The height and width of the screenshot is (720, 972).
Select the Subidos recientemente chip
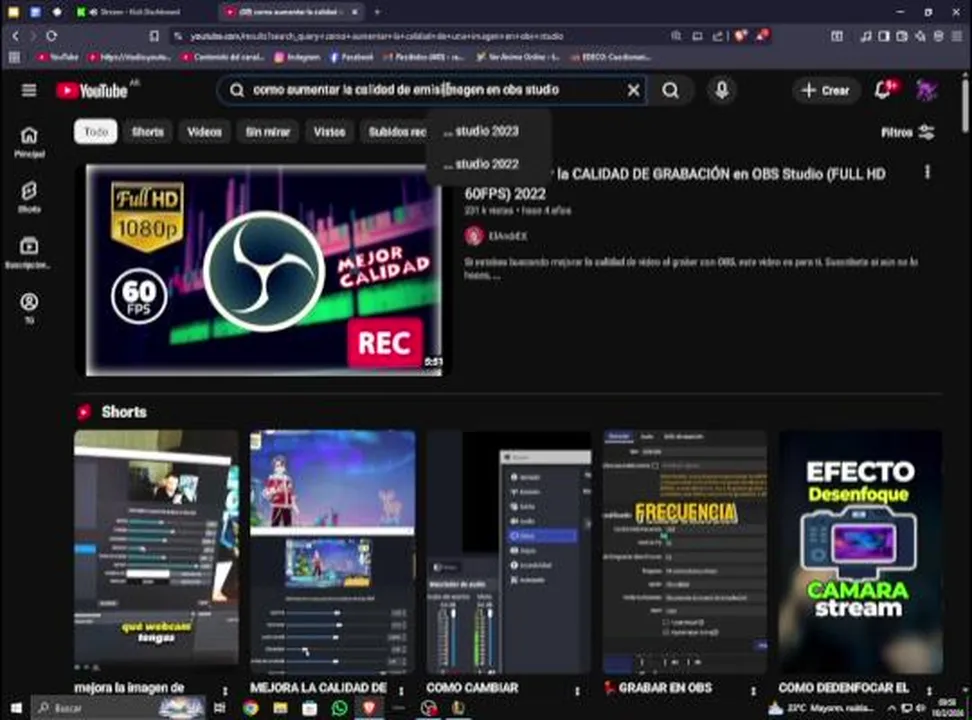pyautogui.click(x=395, y=131)
